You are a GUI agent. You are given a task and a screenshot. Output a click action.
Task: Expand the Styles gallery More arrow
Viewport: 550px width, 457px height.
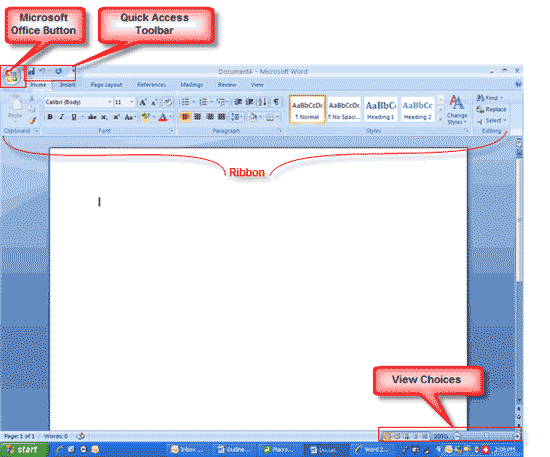441,119
